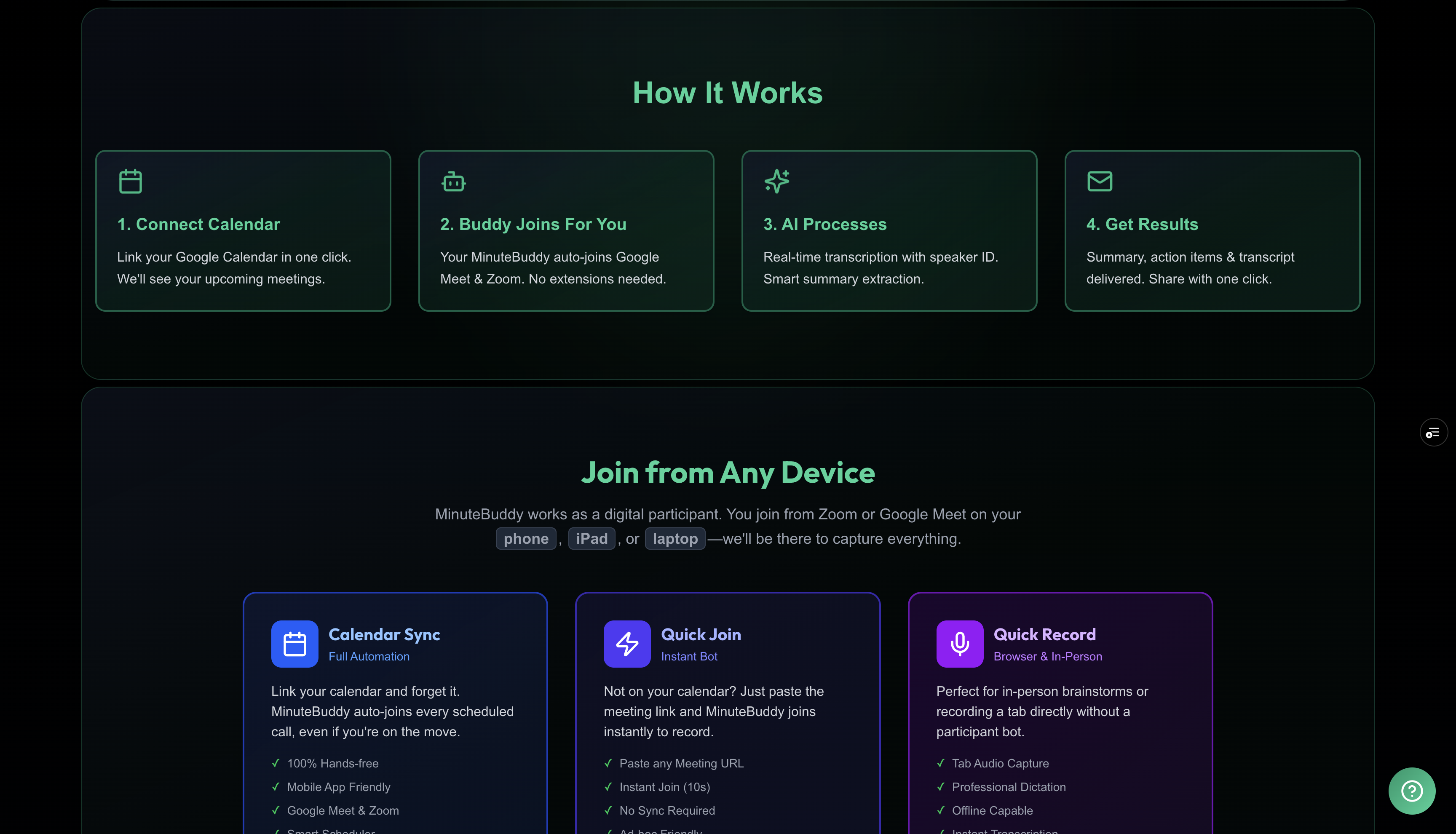Click the blue Calendar Sync icon
1456x834 pixels.
click(x=294, y=644)
